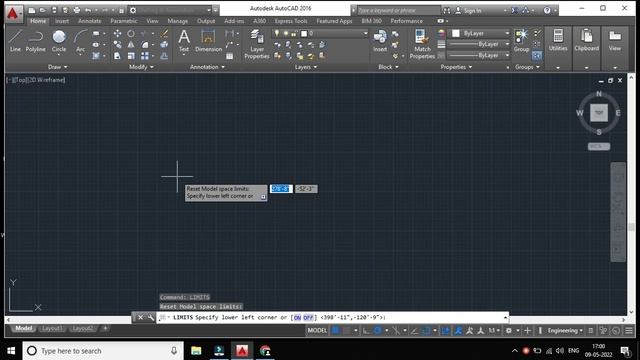Toggle polar tracking in status bar
The height and width of the screenshot is (360, 640).
378,330
